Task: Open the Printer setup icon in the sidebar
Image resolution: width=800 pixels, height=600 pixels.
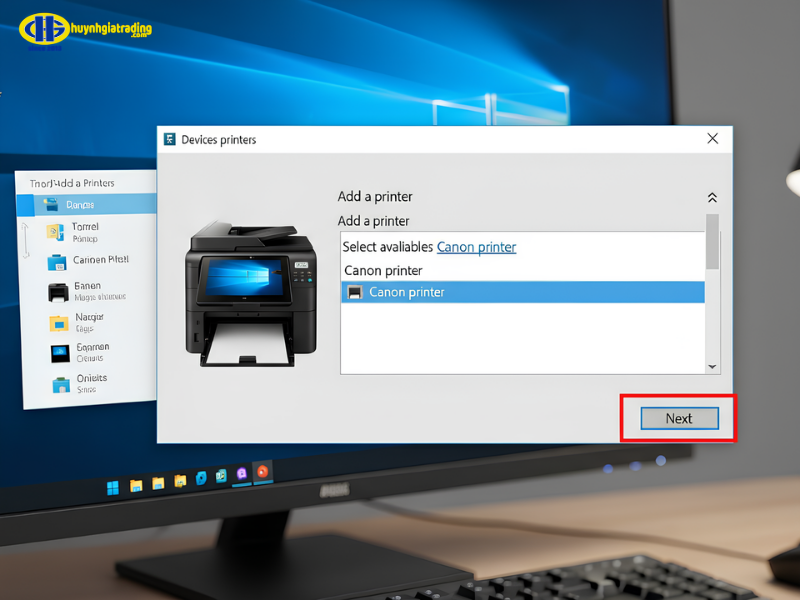Action: tap(54, 232)
